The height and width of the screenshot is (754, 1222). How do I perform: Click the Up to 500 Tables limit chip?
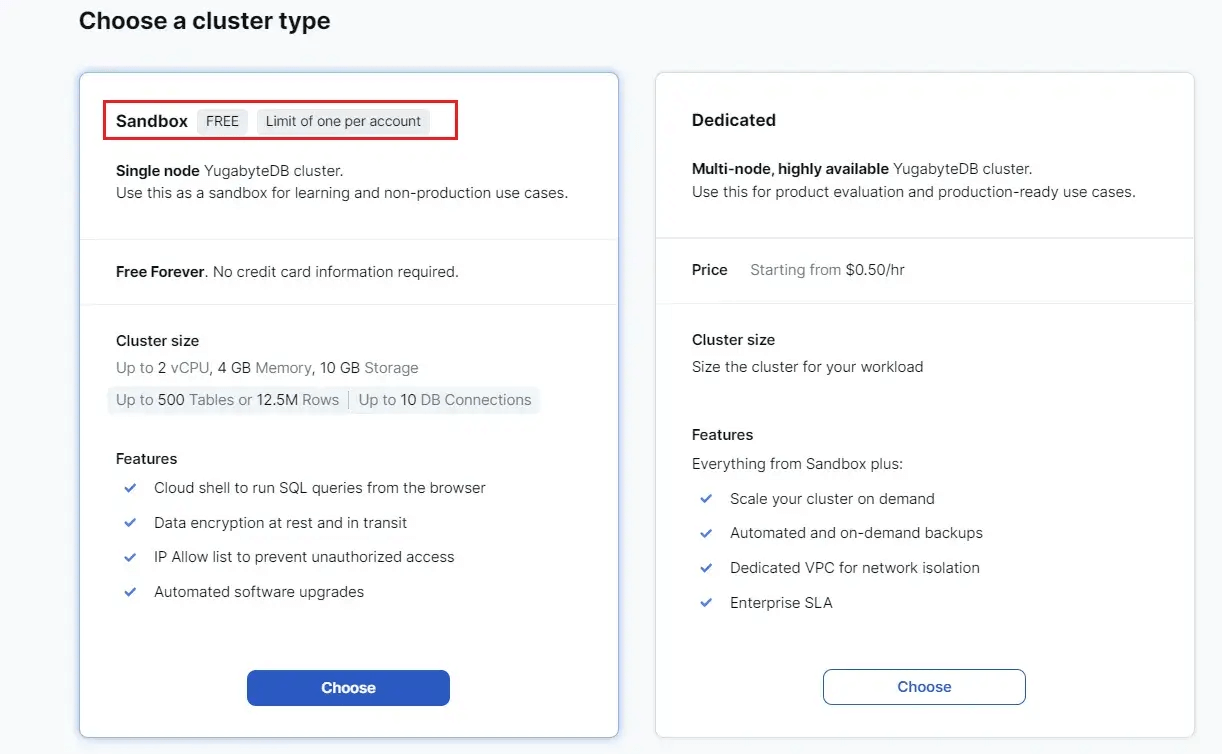227,400
